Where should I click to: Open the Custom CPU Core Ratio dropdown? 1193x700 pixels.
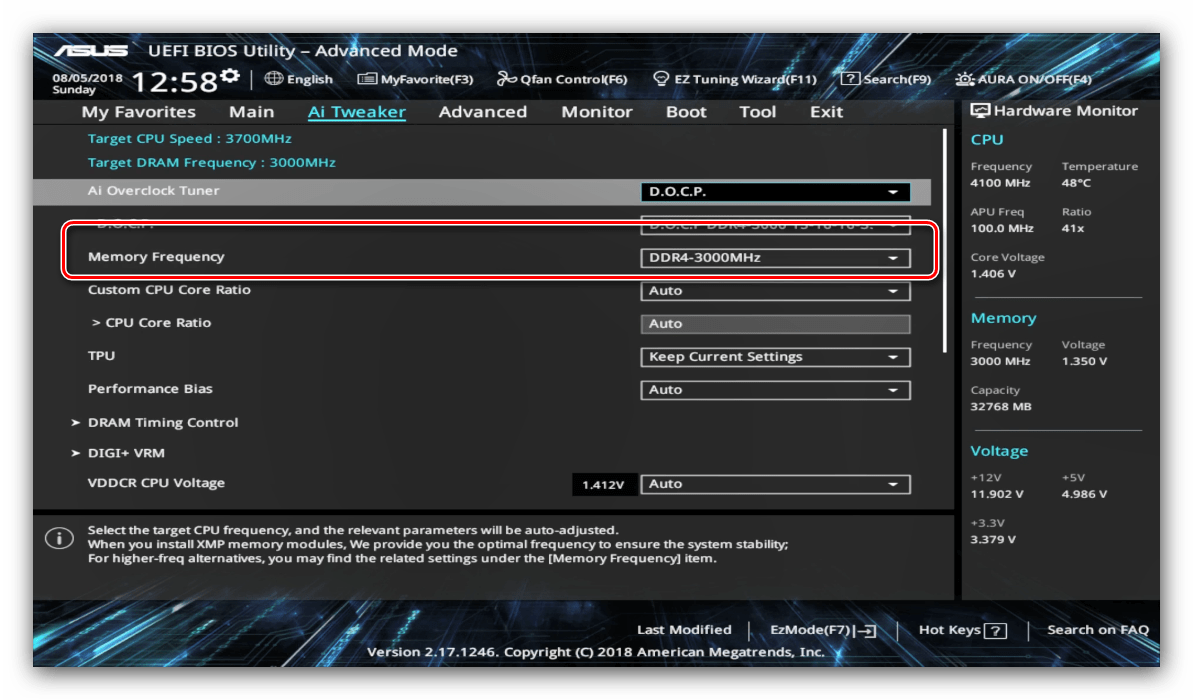tap(775, 291)
